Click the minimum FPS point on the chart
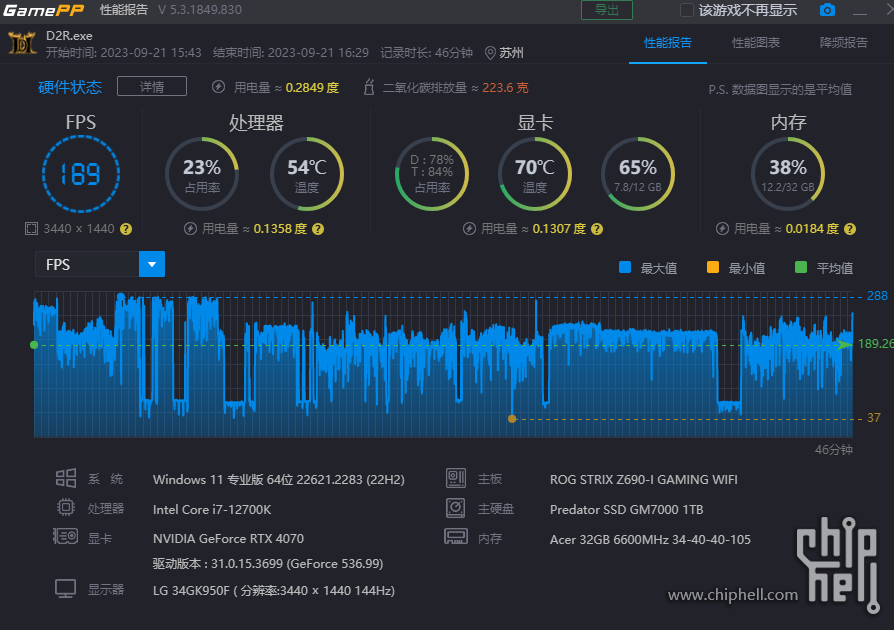The height and width of the screenshot is (630, 894). pos(512,418)
